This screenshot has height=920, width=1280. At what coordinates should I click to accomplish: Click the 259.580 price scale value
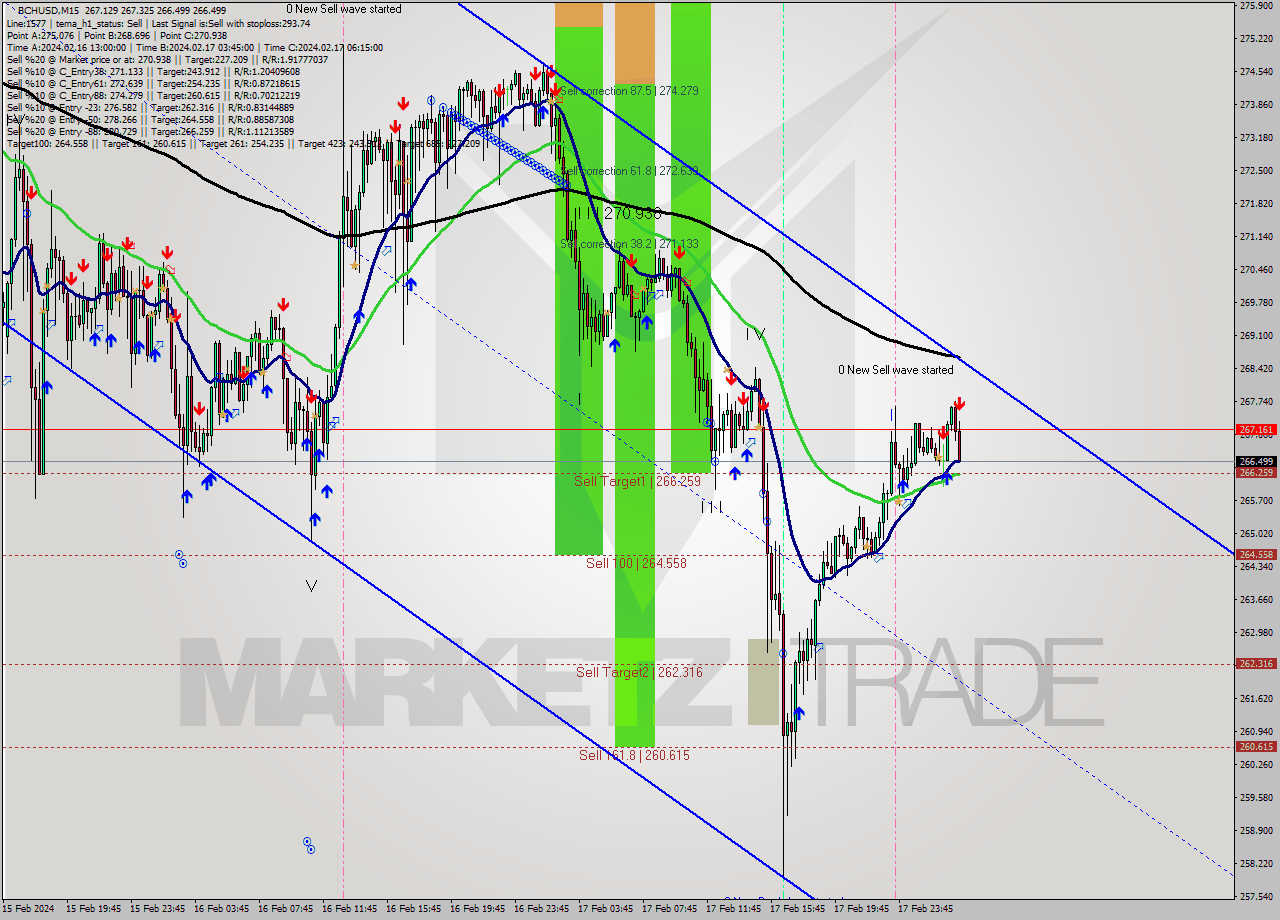1256,798
